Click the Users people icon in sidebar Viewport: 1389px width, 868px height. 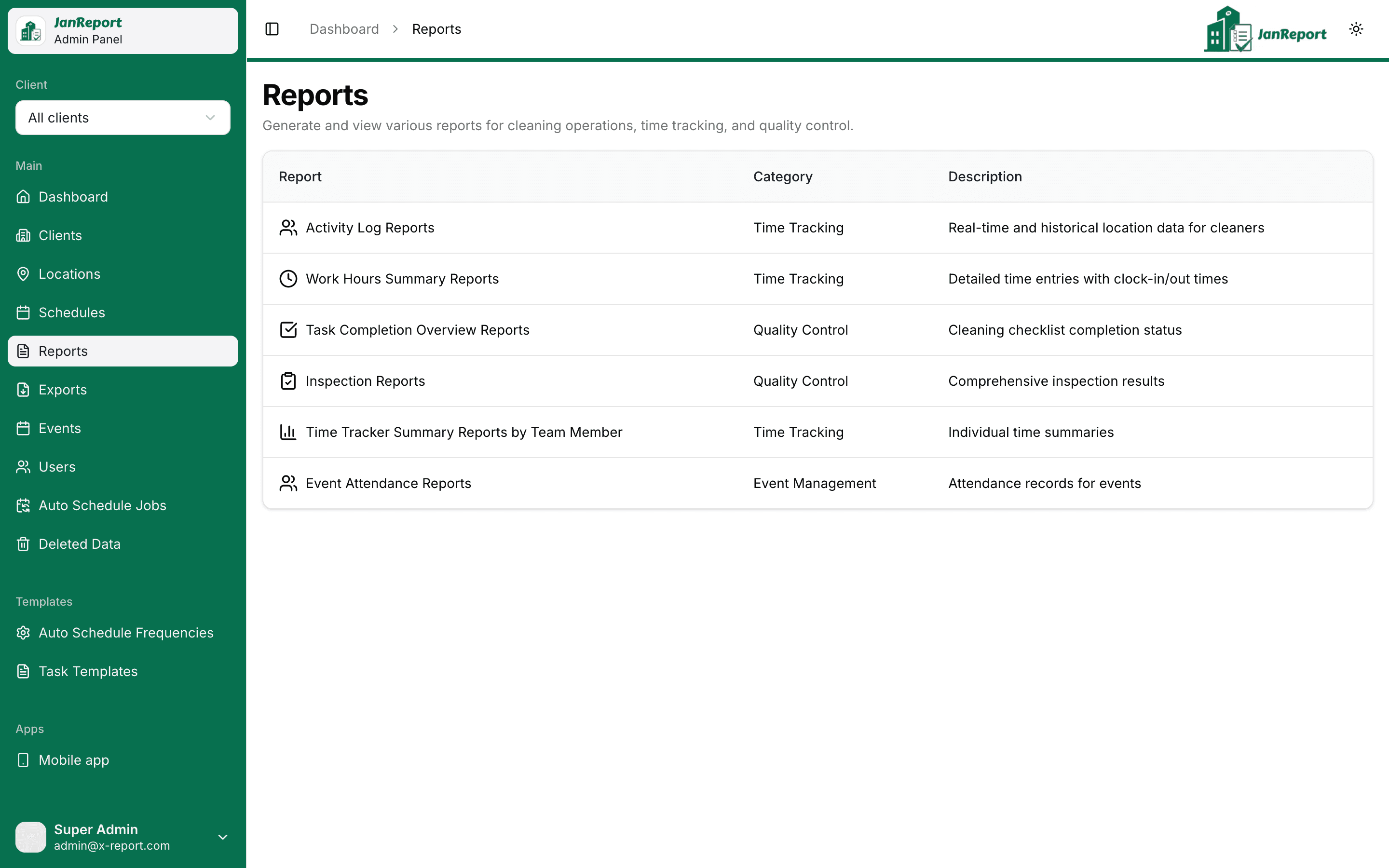(23, 467)
